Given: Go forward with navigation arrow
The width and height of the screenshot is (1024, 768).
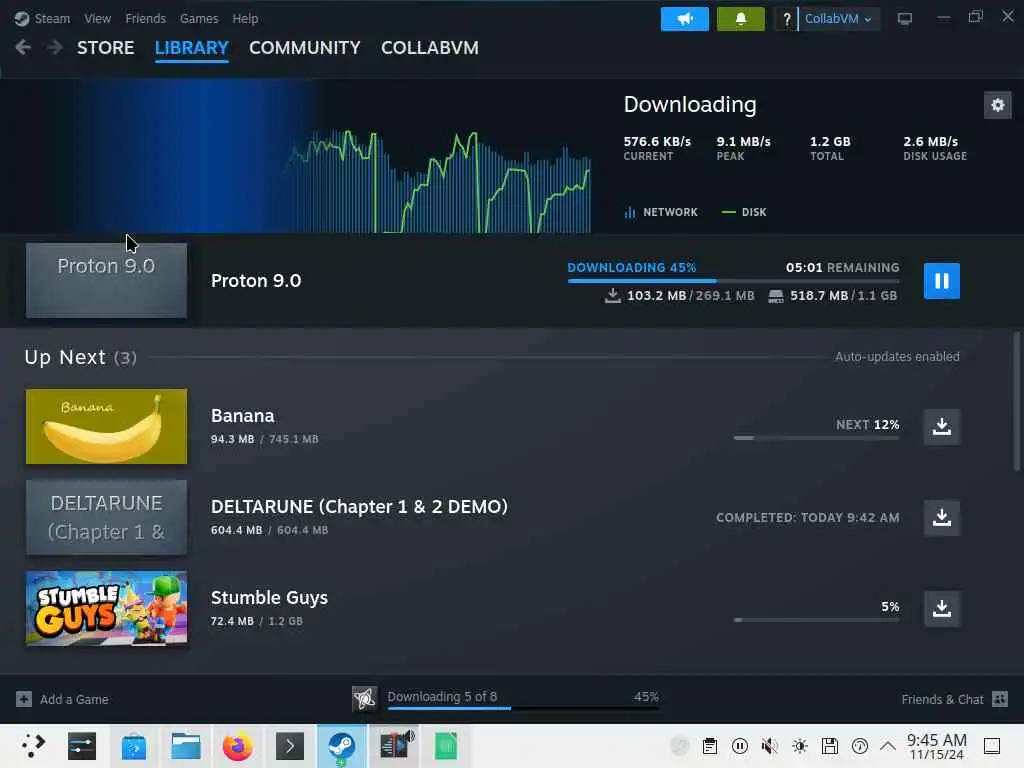Looking at the screenshot, I should coord(55,47).
